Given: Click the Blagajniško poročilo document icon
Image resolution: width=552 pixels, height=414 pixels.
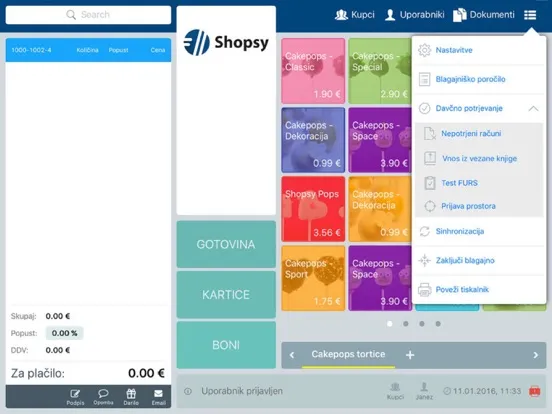Looking at the screenshot, I should click(424, 79).
